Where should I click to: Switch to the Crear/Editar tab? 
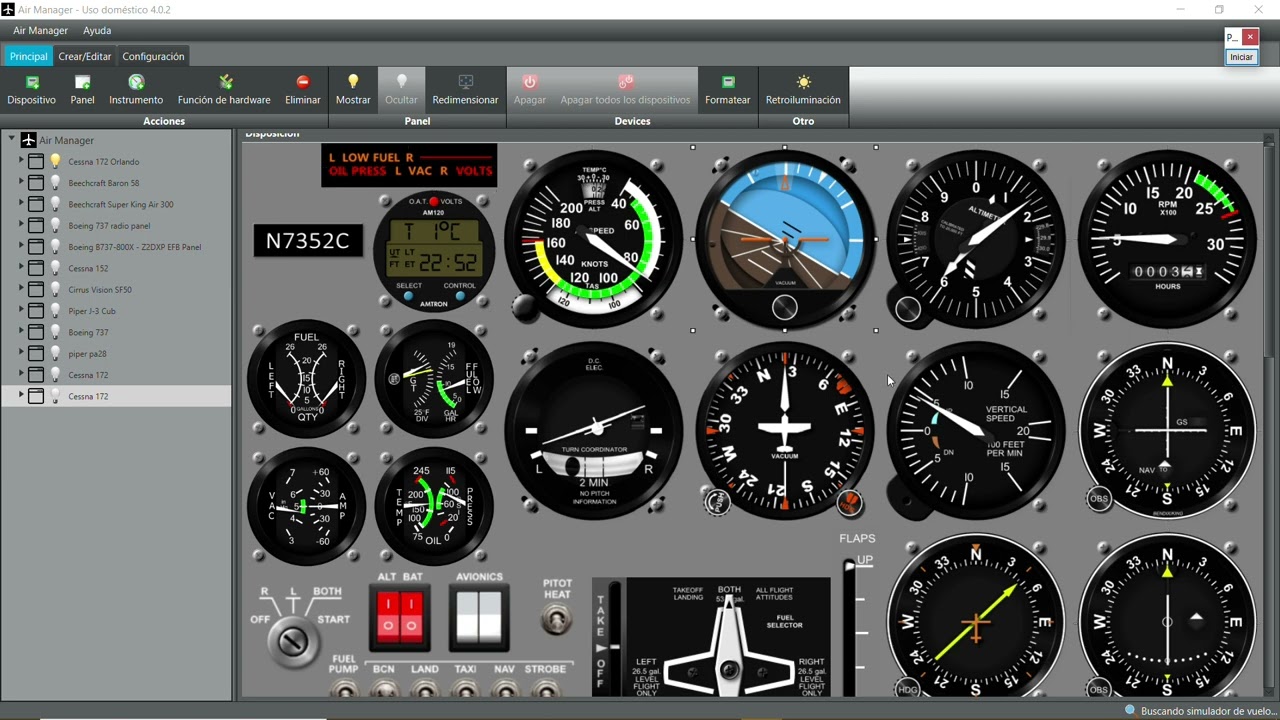click(x=85, y=56)
